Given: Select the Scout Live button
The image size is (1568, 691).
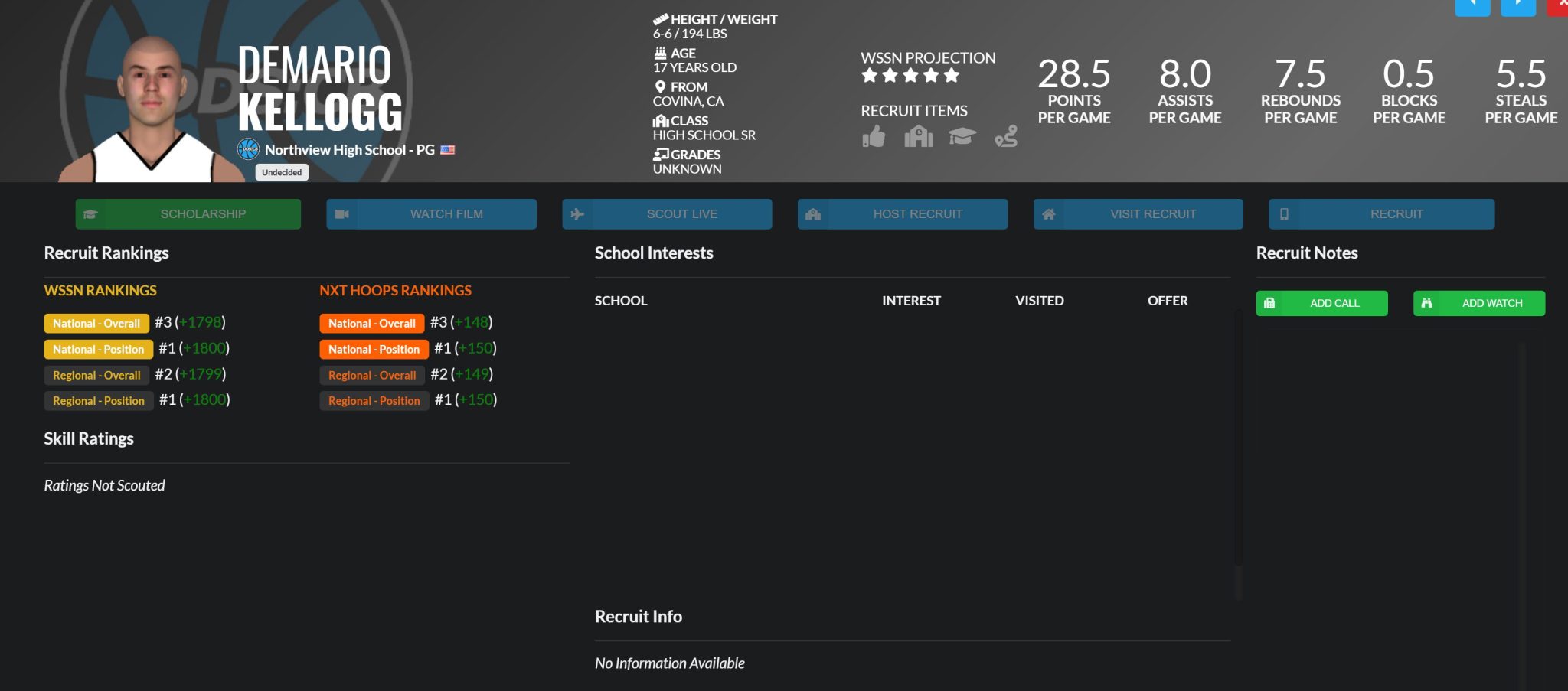Looking at the screenshot, I should point(666,214).
